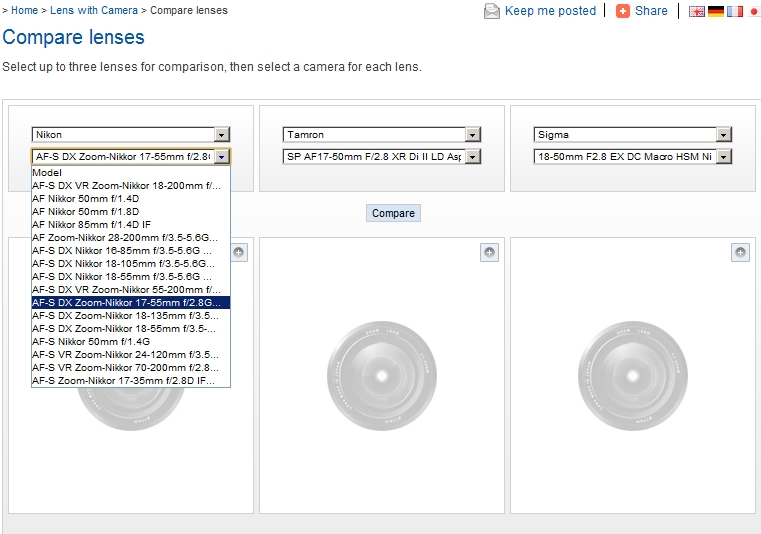Click the Keep me posted link
Viewport: 761px width, 534px height.
pyautogui.click(x=550, y=11)
